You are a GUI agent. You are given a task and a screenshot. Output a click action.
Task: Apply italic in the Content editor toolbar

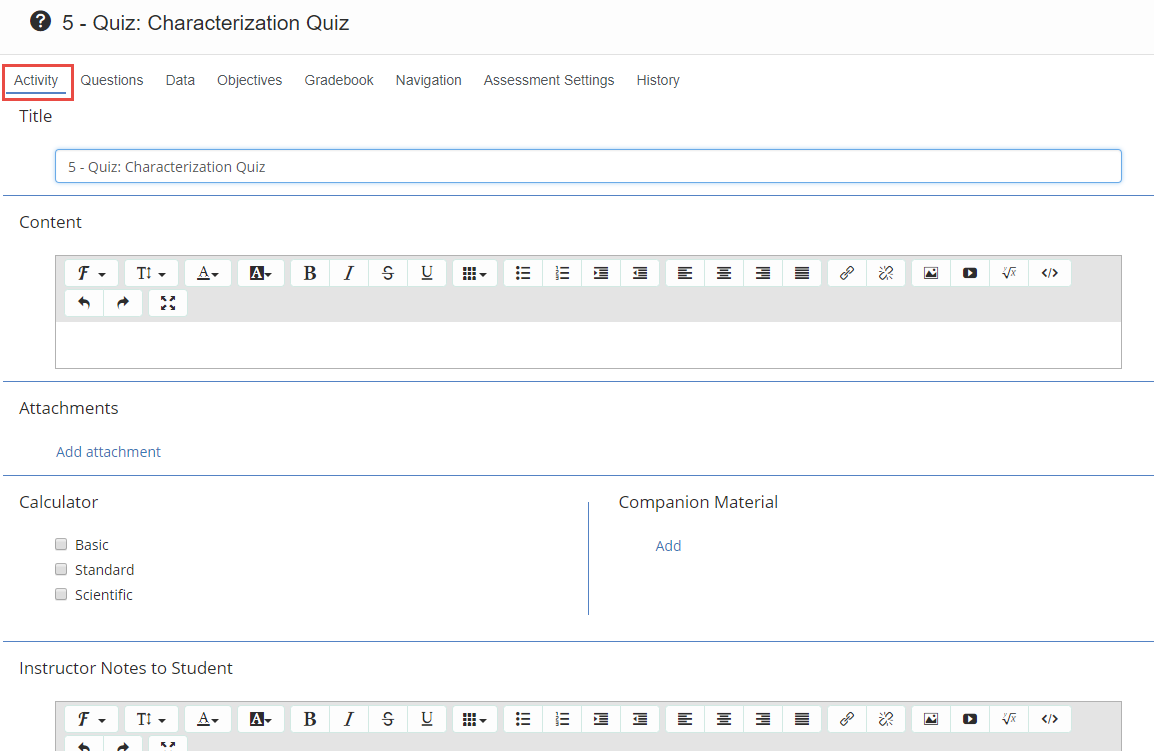(x=349, y=273)
